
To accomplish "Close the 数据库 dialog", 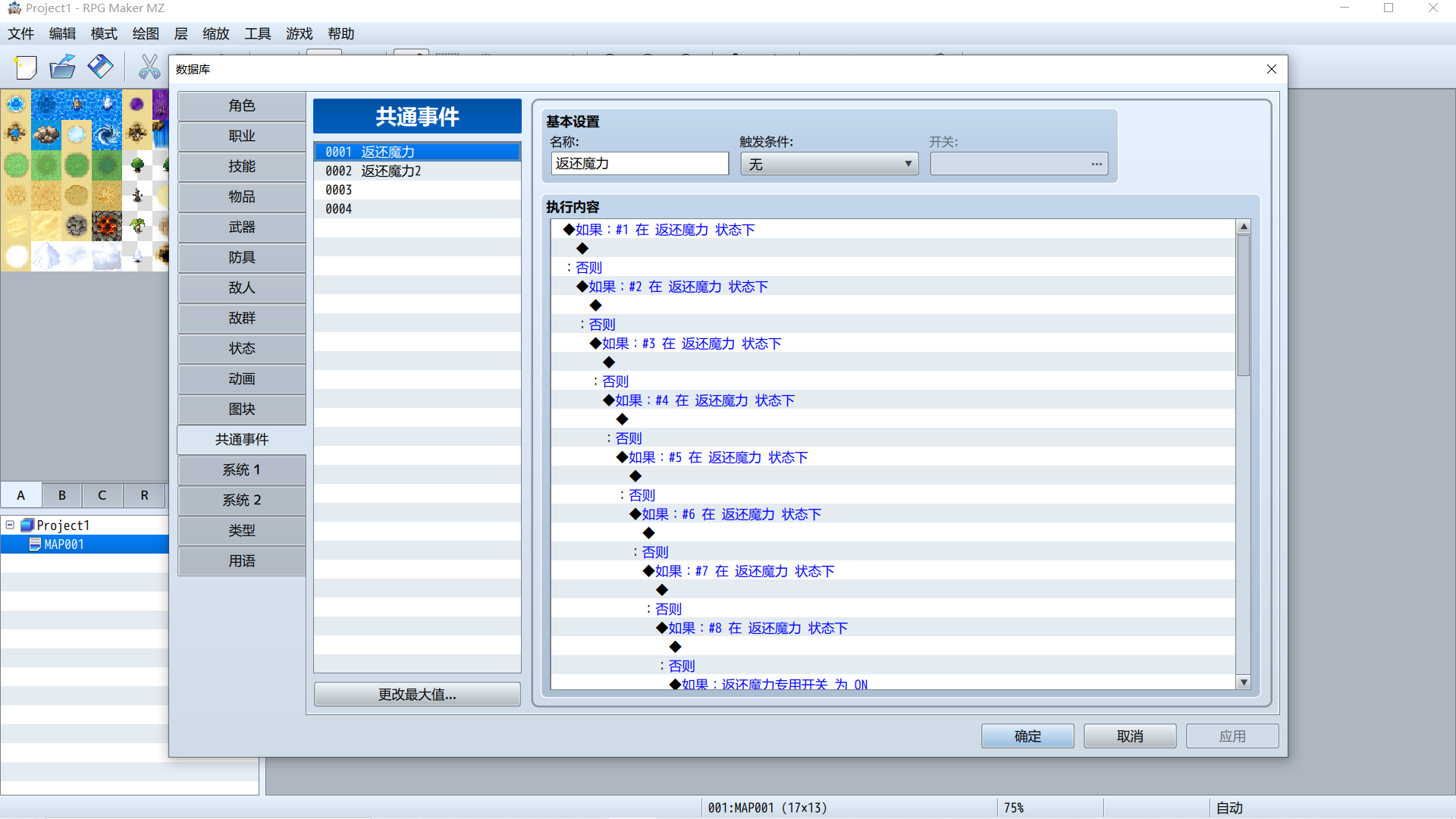I will [x=1272, y=69].
